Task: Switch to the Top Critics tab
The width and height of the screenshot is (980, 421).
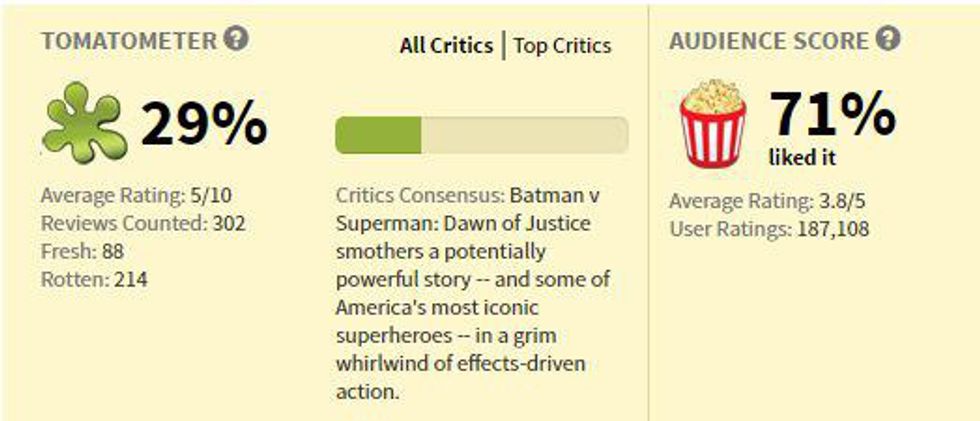Action: pos(562,45)
